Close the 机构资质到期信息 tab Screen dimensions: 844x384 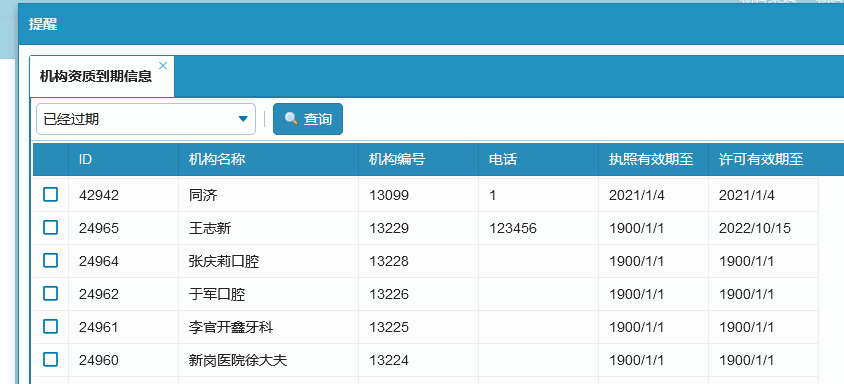click(x=163, y=65)
